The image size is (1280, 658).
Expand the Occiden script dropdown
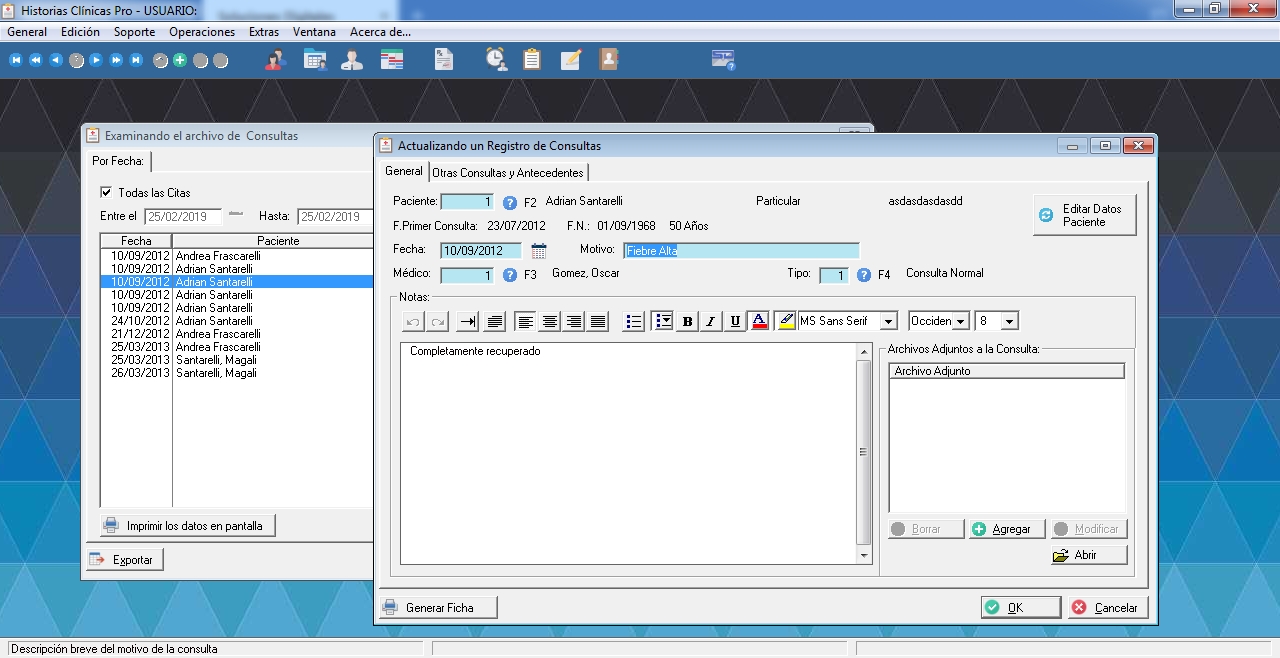coord(960,322)
